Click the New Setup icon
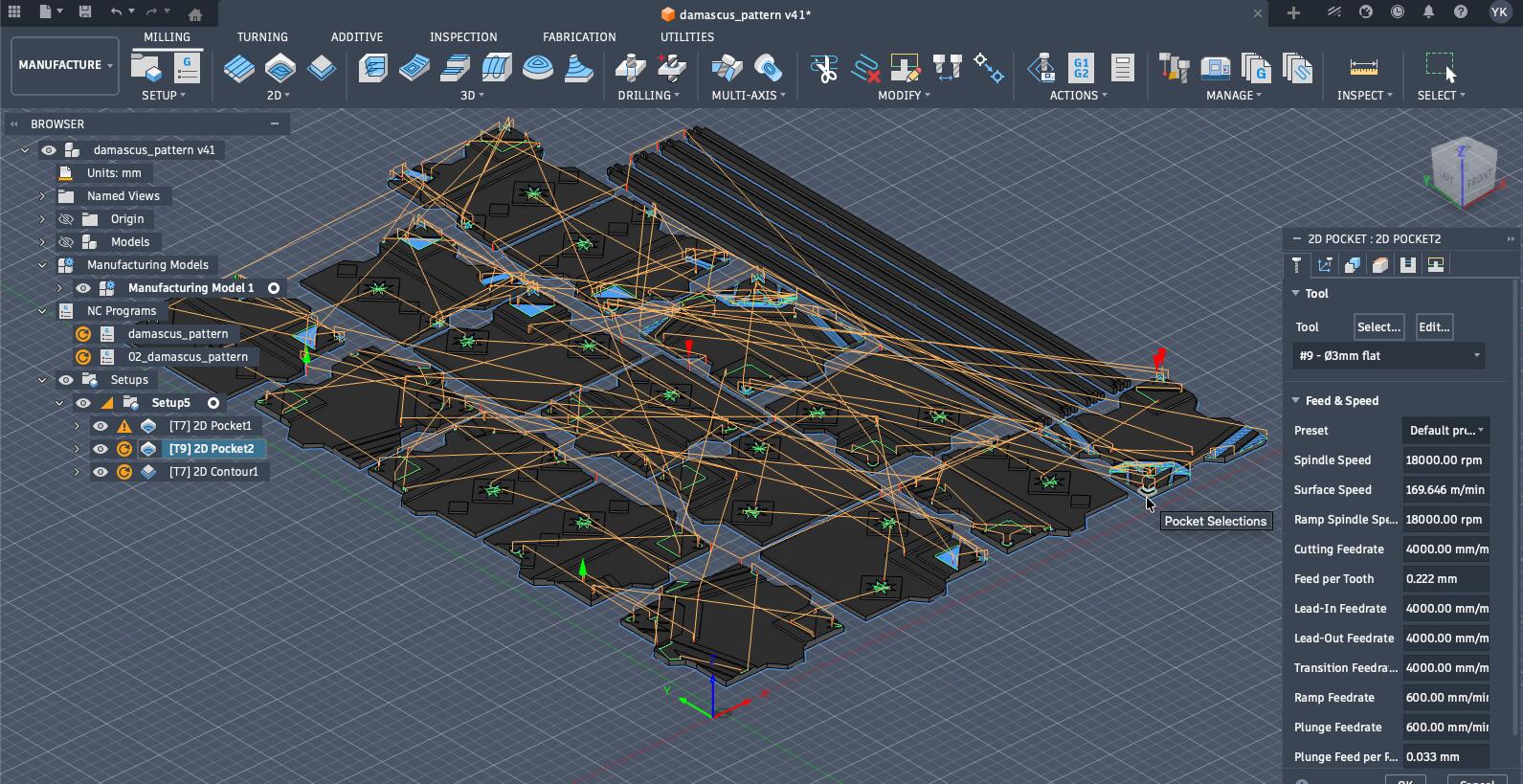 [146, 68]
